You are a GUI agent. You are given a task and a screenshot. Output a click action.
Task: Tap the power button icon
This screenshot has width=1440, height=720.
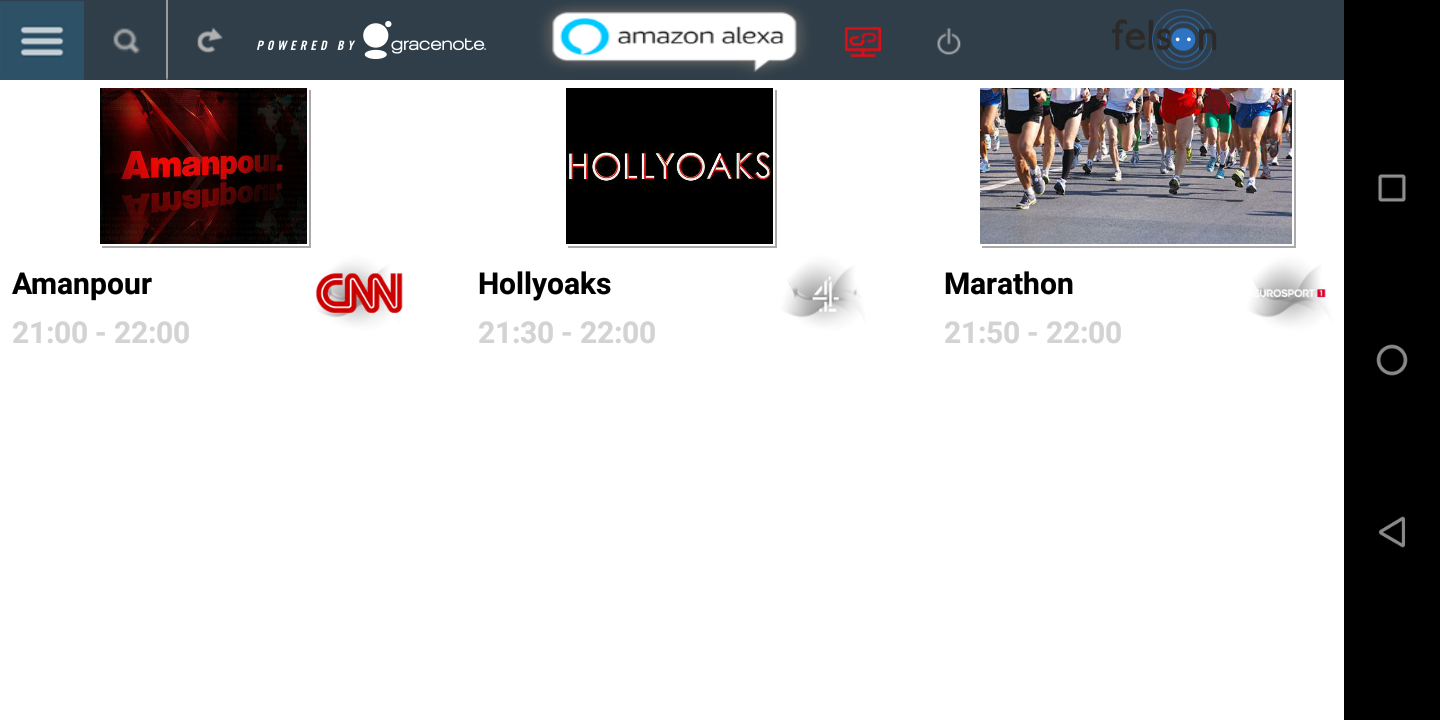pos(948,42)
